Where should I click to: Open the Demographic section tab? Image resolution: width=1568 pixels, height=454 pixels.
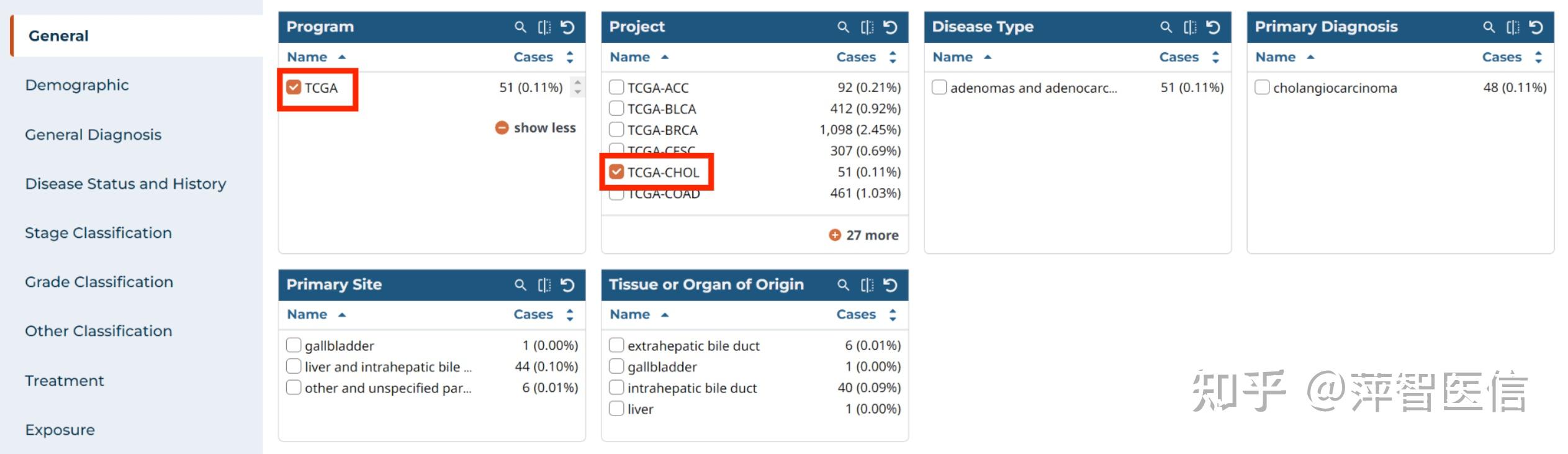pyautogui.click(x=77, y=85)
